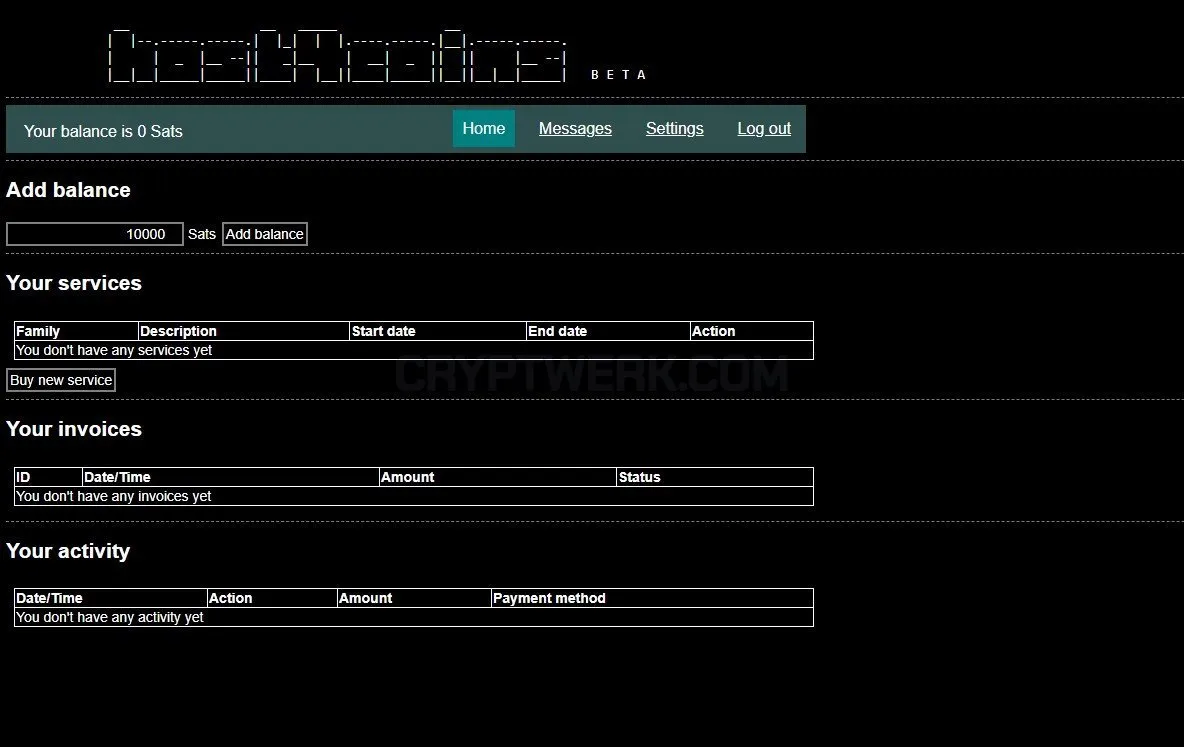The image size is (1184, 747).
Task: Focus the 10000 Sats amount field
Action: (95, 234)
